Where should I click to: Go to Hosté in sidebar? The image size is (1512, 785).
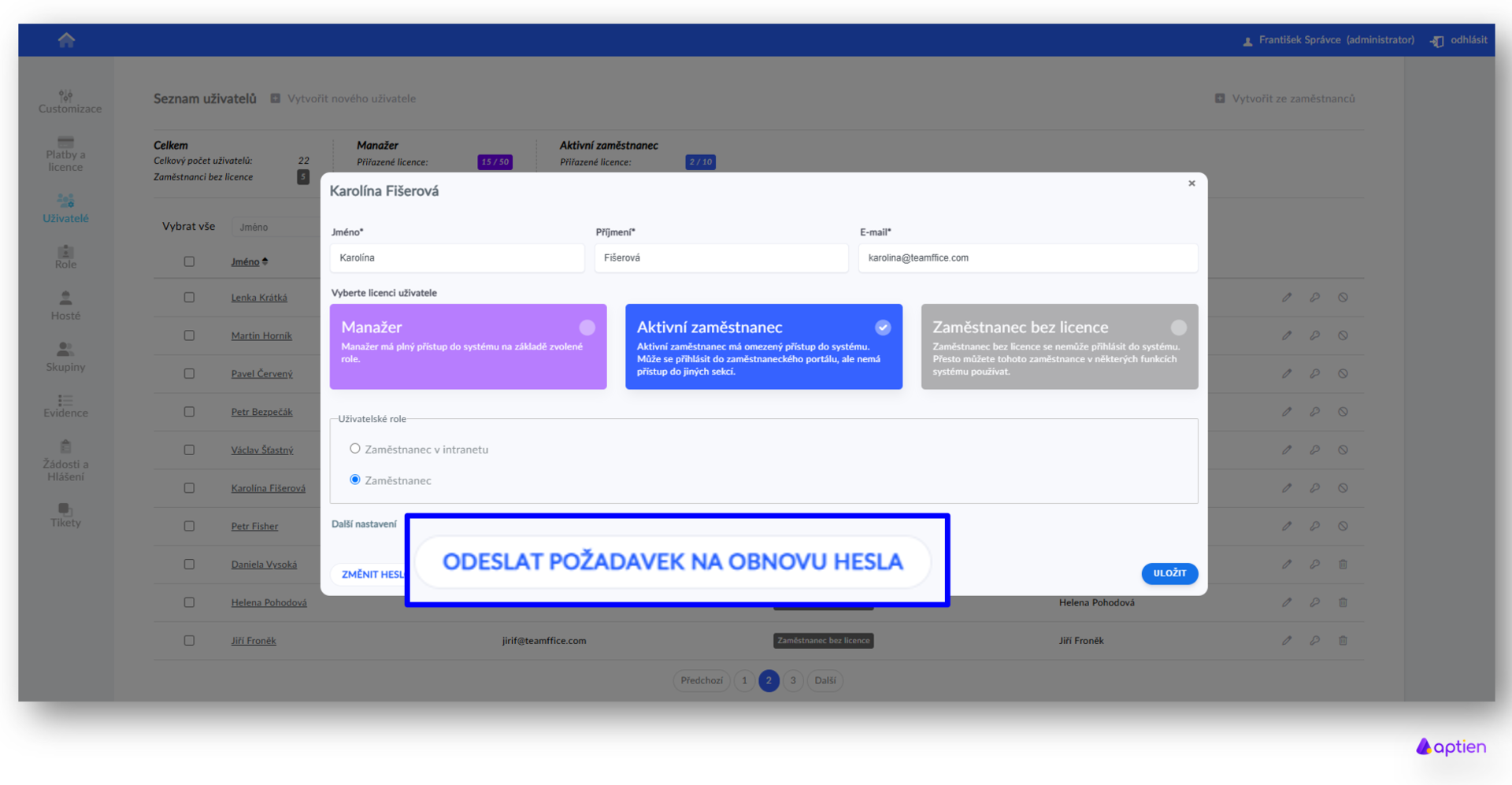[x=65, y=305]
